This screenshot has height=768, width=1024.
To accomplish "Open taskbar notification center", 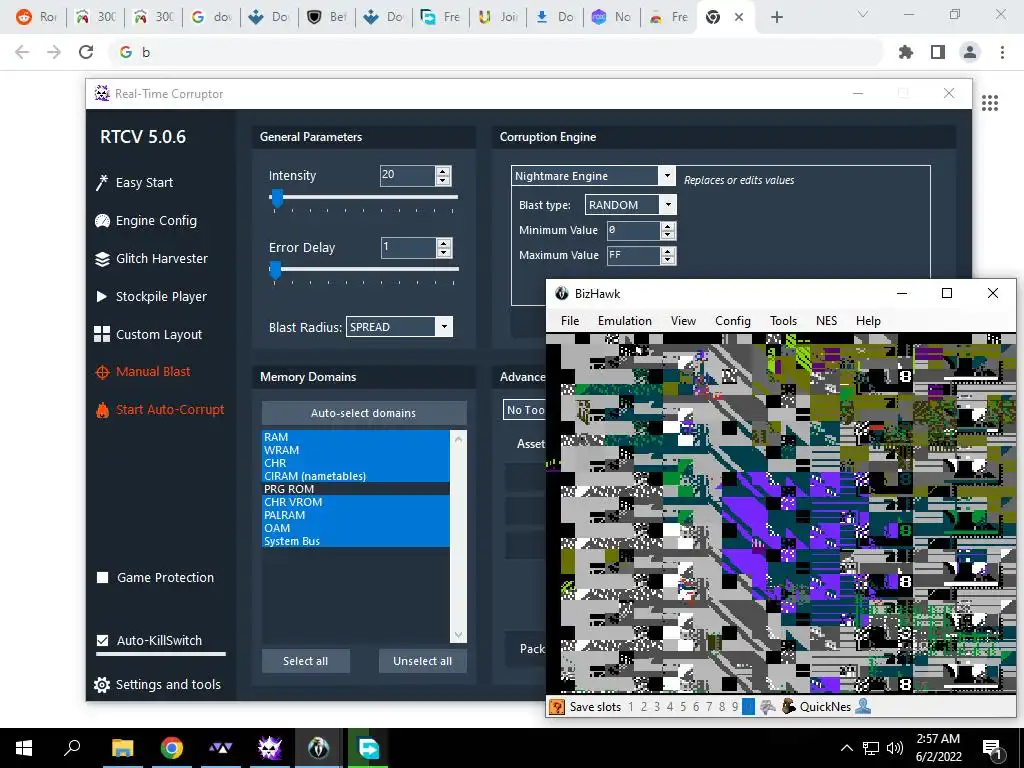I will coord(991,748).
